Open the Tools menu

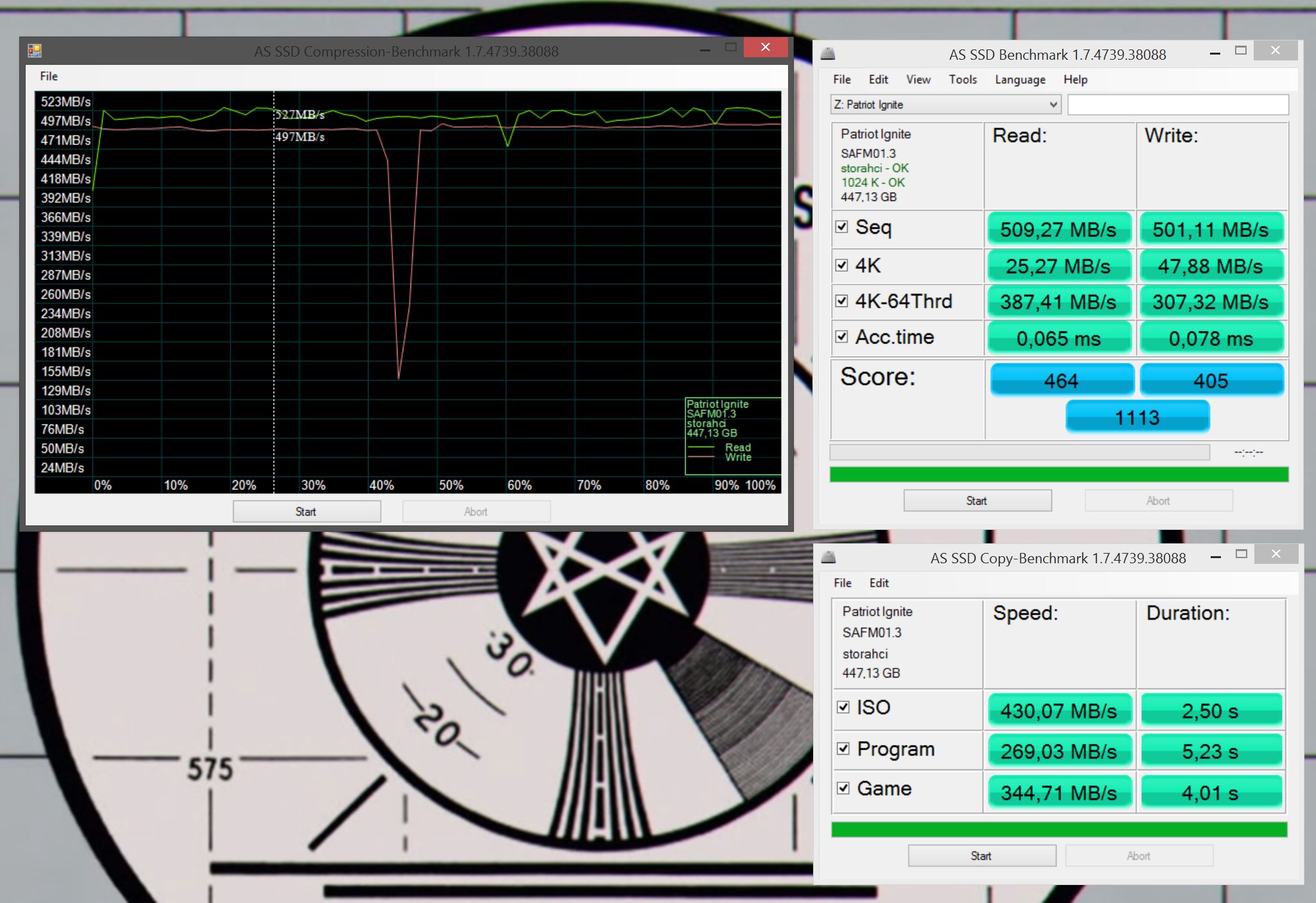click(x=963, y=80)
